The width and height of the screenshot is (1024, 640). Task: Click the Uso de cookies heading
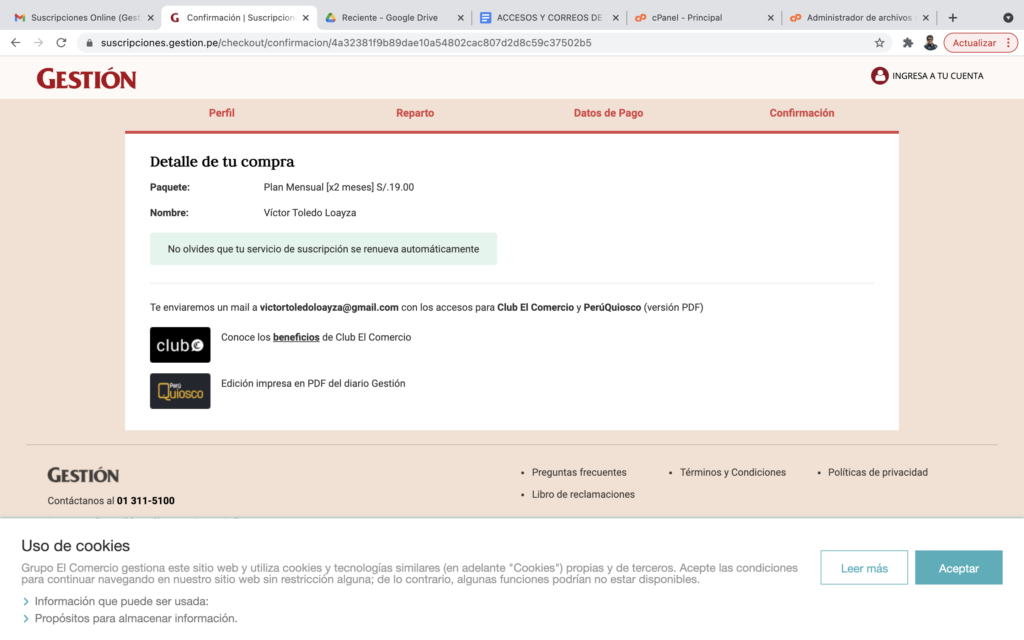pyautogui.click(x=76, y=546)
